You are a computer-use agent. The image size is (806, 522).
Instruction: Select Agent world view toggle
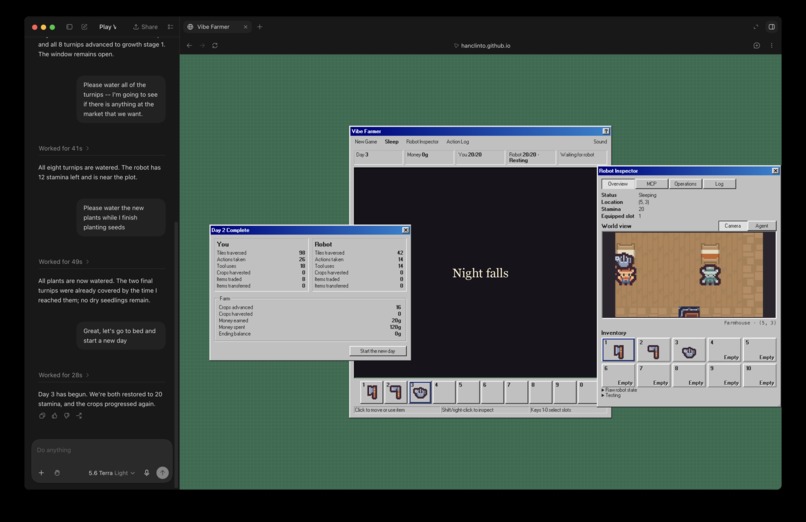761,226
